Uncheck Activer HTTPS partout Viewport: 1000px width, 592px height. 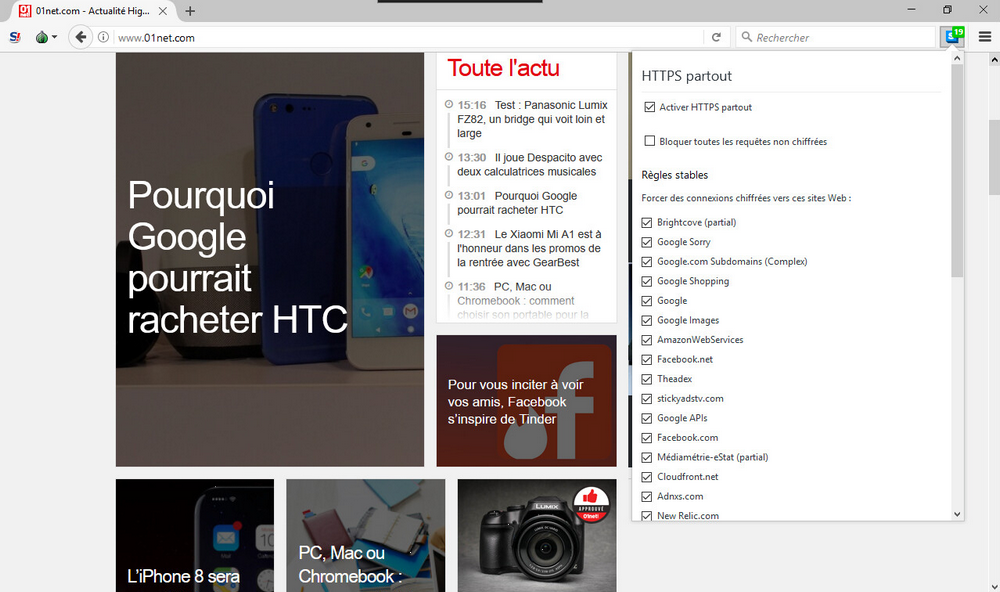[x=649, y=107]
